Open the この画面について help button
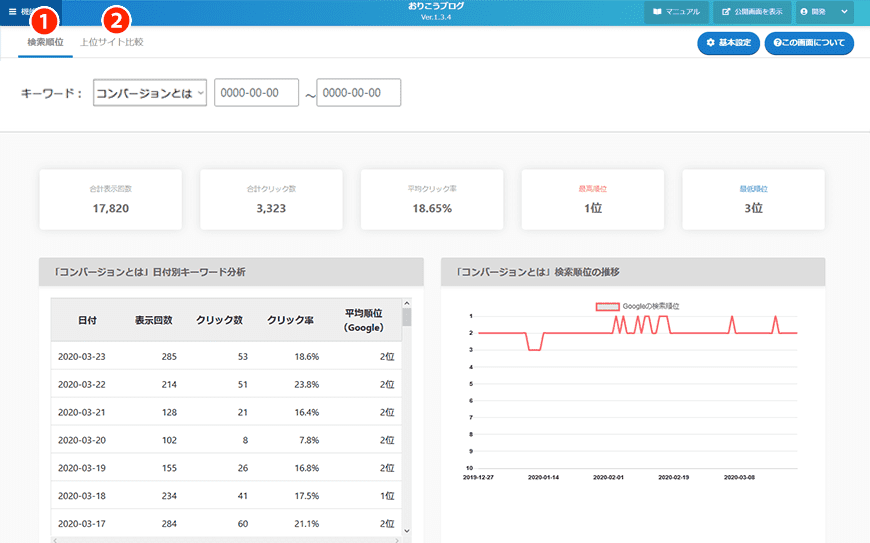870x543 pixels. [x=808, y=43]
